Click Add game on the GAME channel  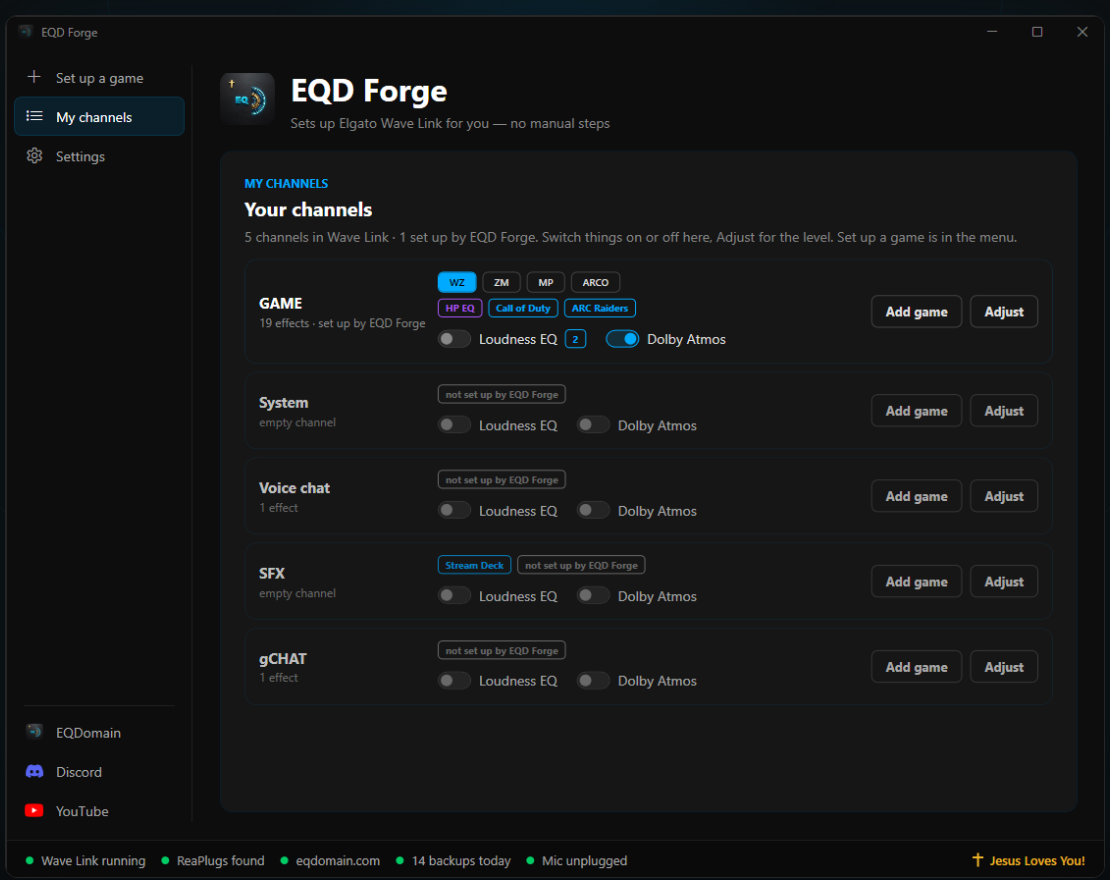pyautogui.click(x=916, y=312)
